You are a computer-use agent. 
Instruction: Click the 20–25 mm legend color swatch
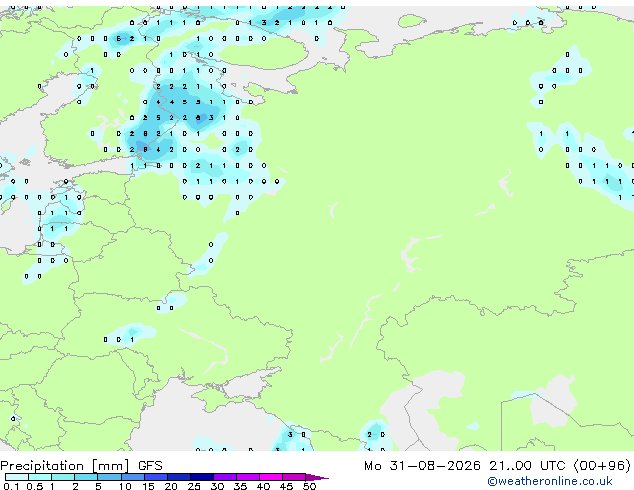178,477
